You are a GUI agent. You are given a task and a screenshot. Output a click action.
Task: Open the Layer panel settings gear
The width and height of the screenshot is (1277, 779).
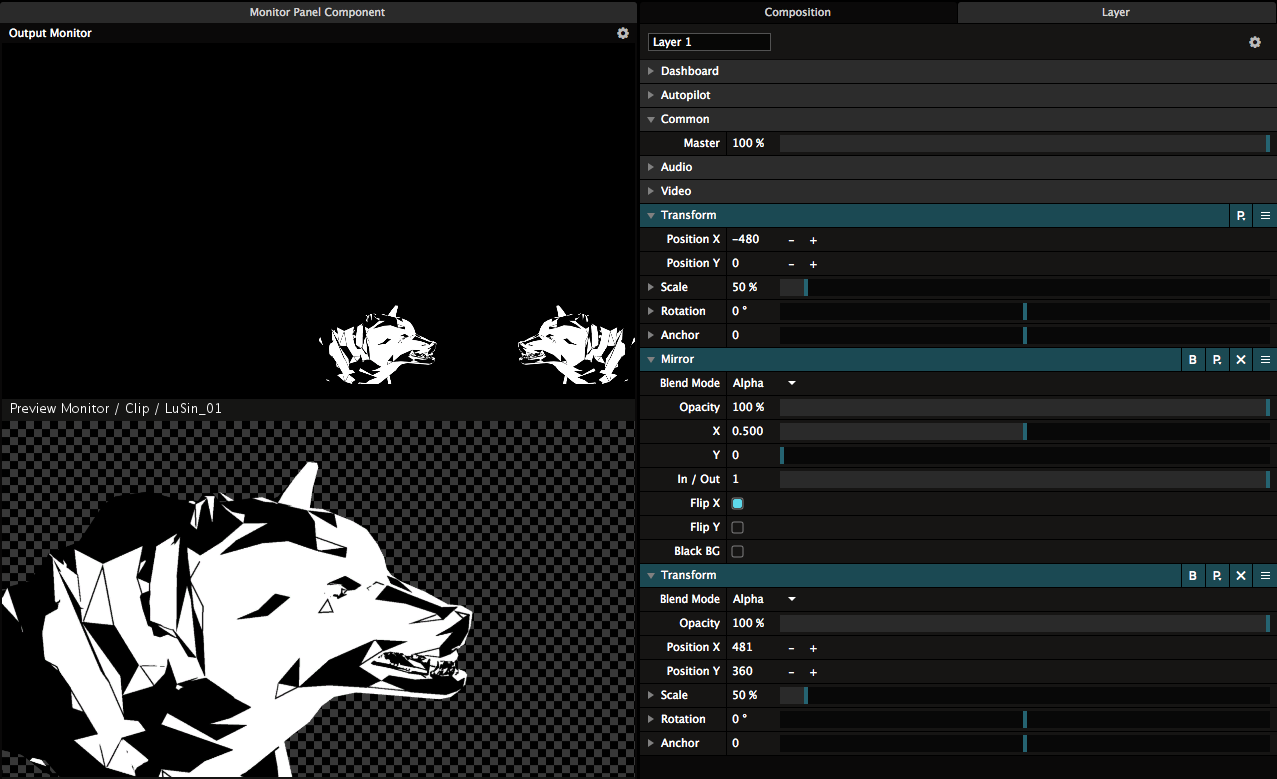1255,43
